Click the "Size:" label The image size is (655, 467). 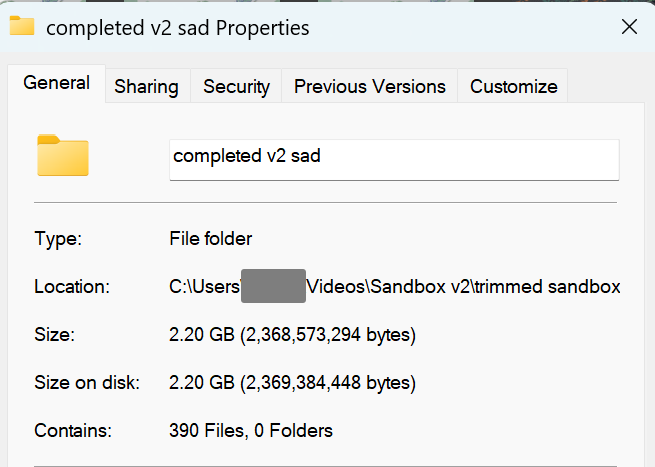54,335
